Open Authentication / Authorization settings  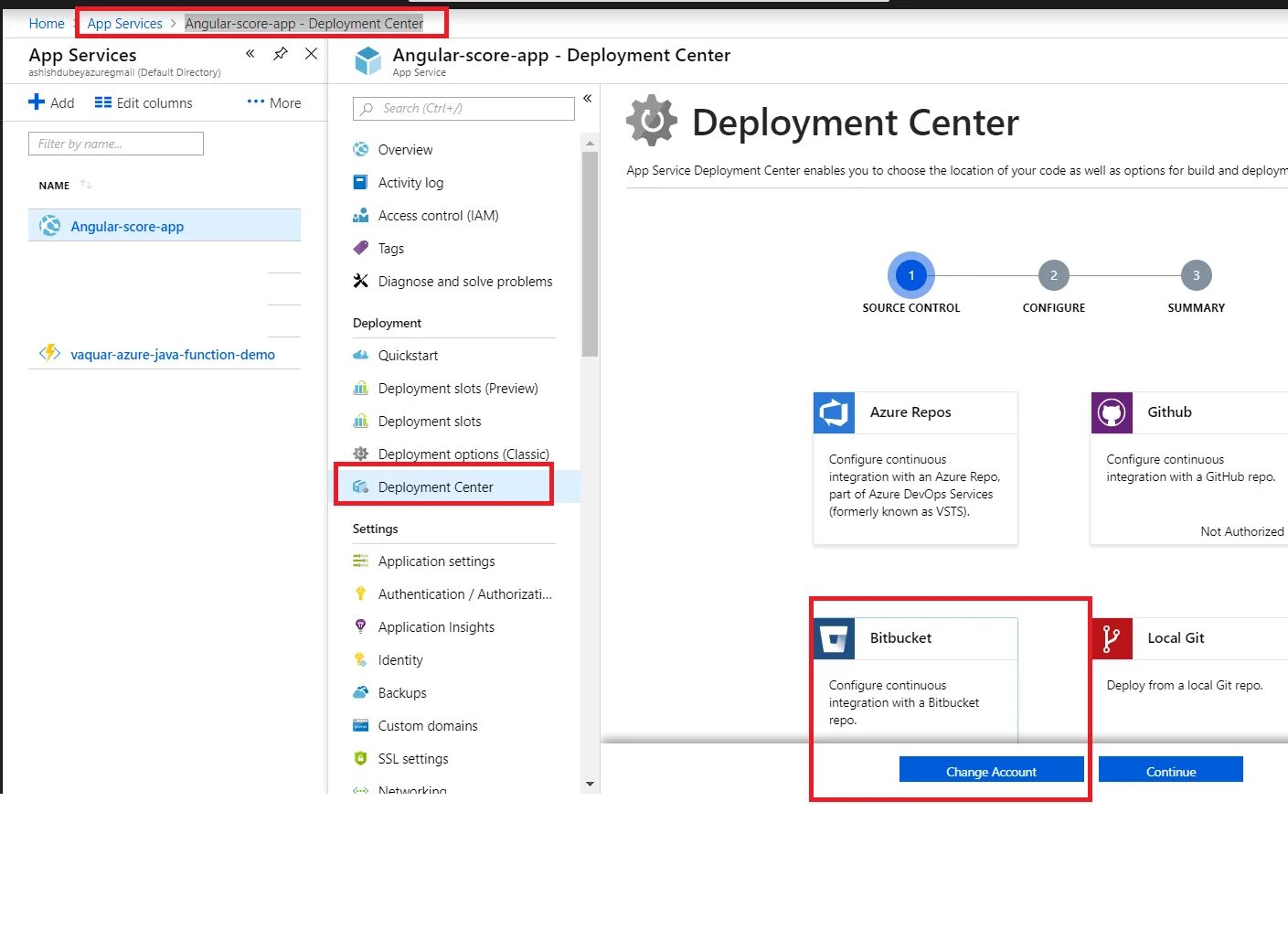coord(465,594)
